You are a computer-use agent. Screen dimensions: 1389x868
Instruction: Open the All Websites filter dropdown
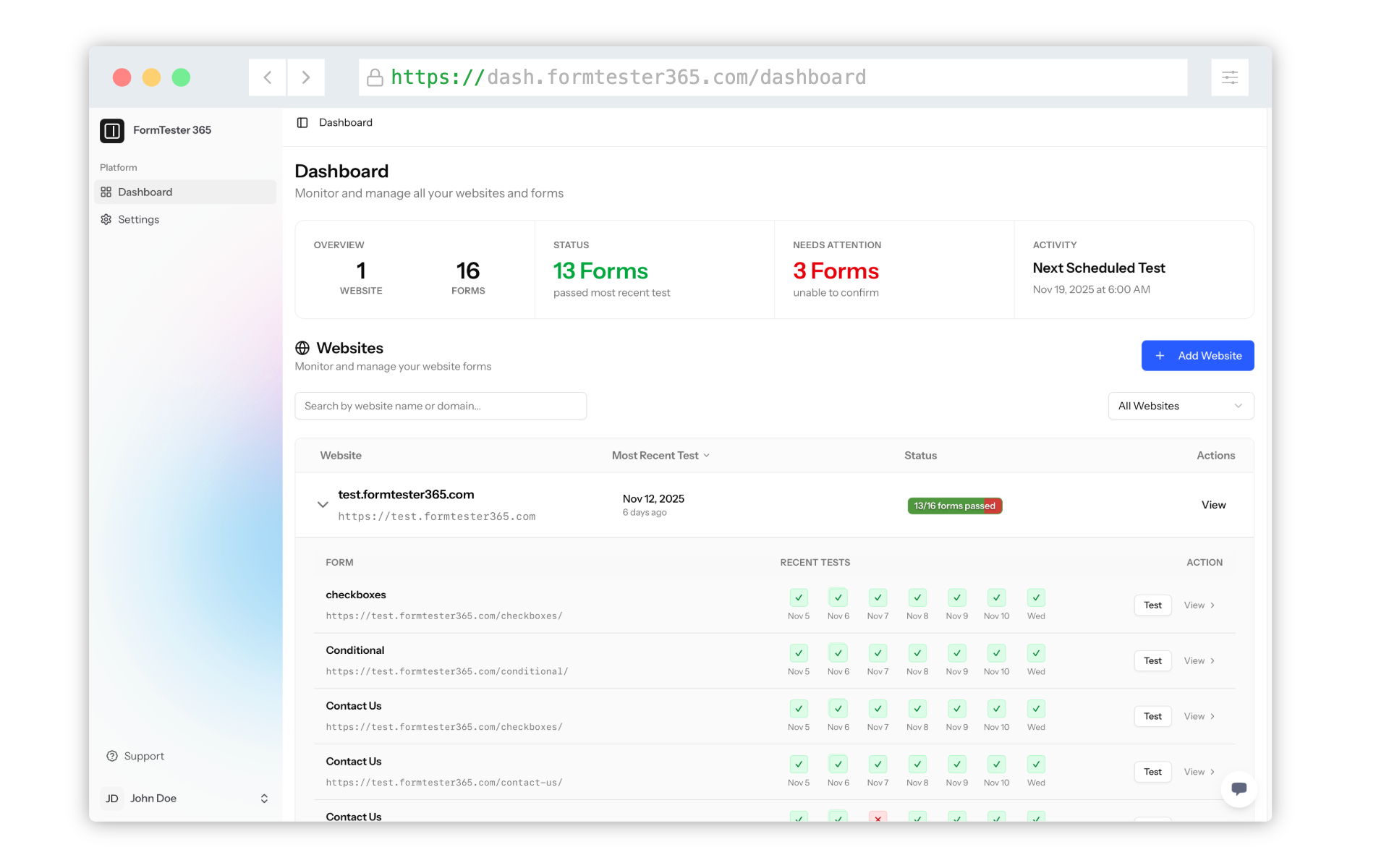click(1181, 406)
